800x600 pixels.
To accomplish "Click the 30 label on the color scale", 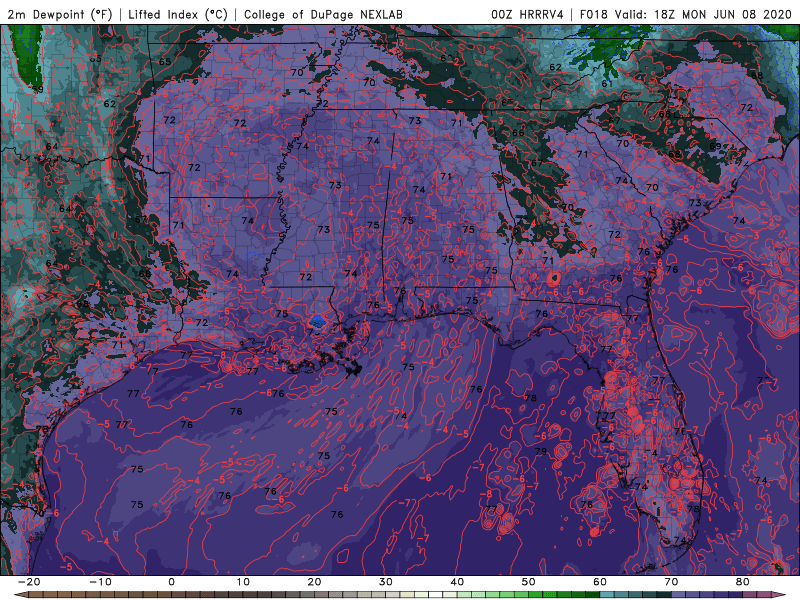I will 386,582.
